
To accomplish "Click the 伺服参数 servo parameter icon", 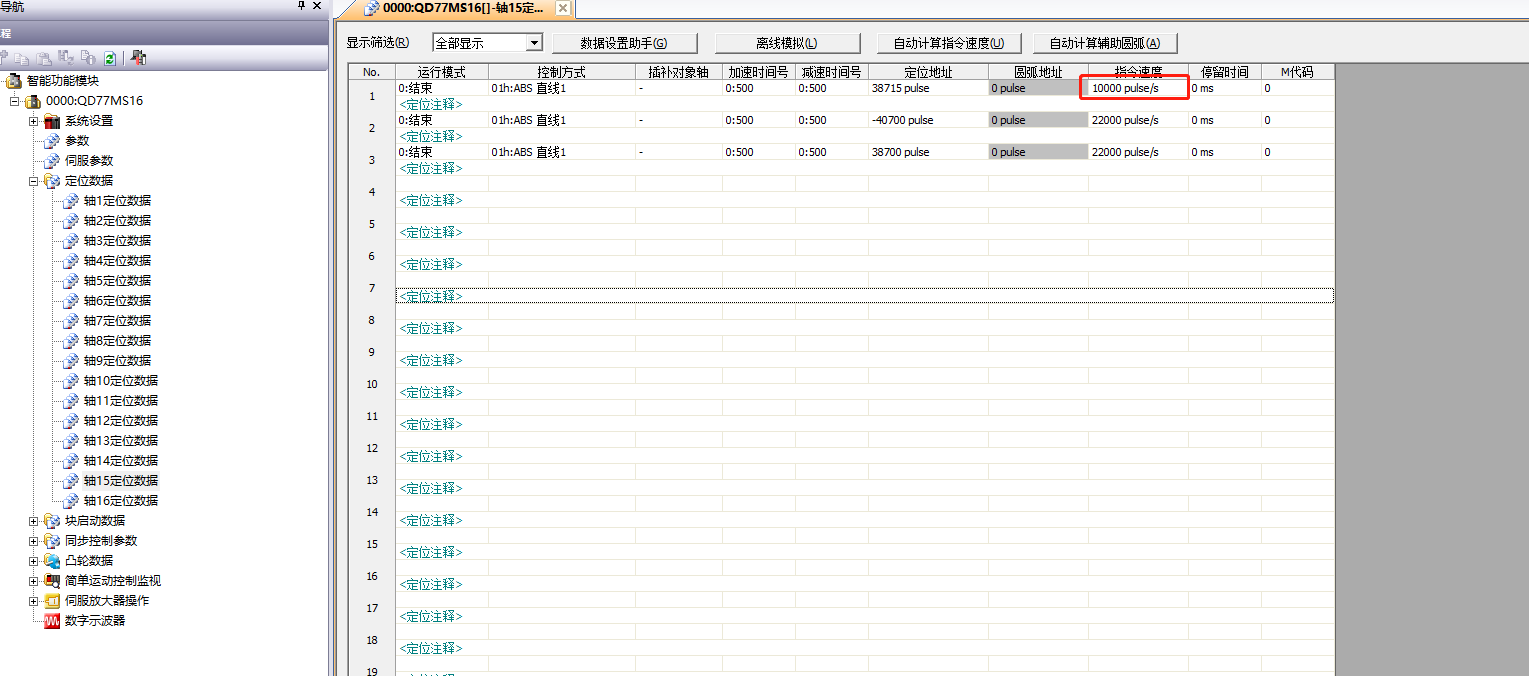I will [x=52, y=161].
